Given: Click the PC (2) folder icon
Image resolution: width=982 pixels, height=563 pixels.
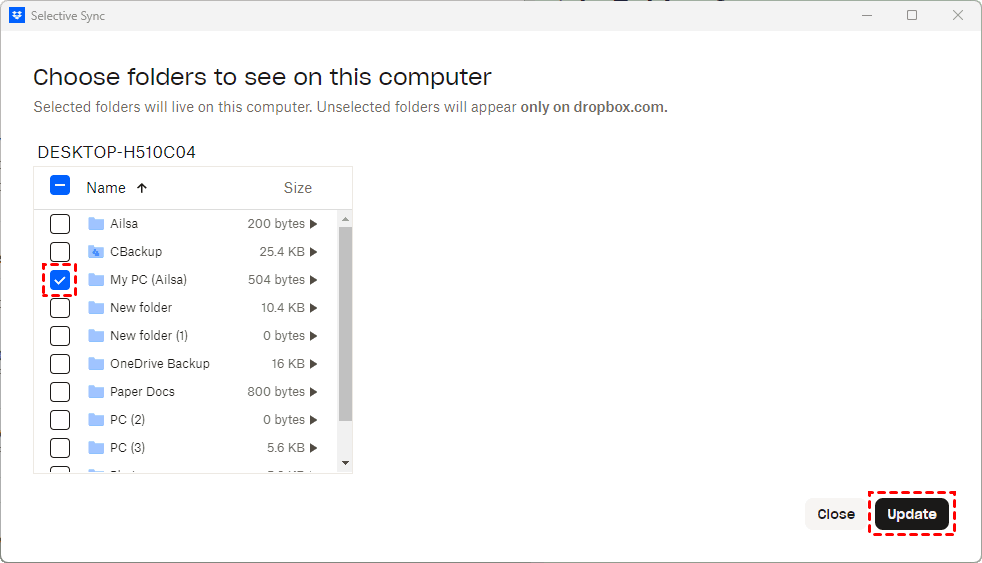Looking at the screenshot, I should [x=96, y=420].
